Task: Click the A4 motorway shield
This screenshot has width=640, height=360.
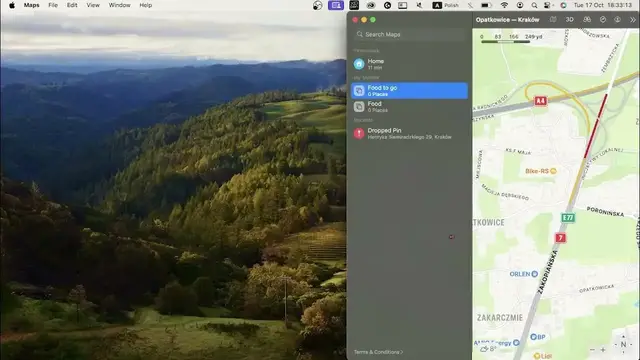Action: coord(540,101)
